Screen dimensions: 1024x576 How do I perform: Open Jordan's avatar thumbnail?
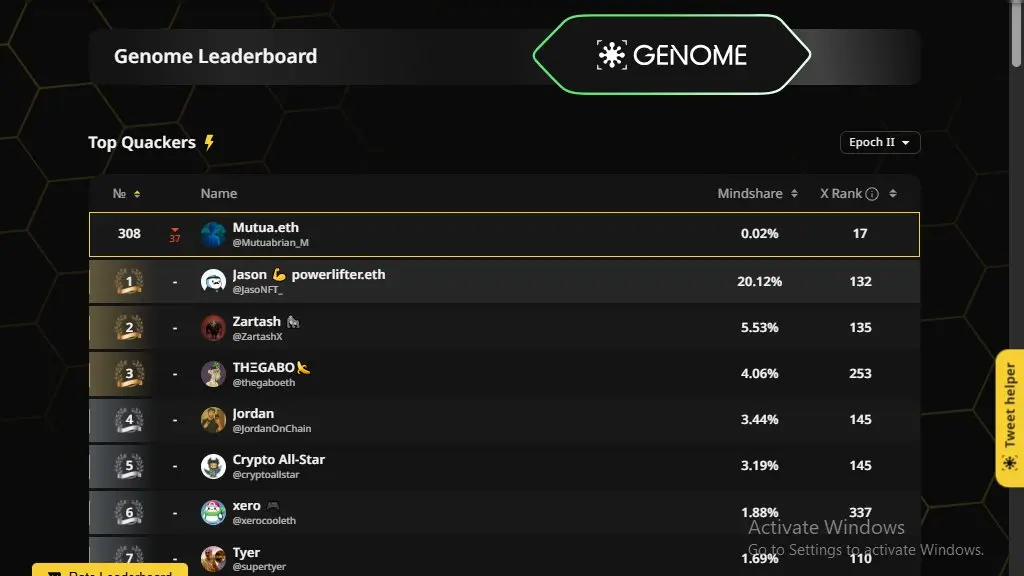point(213,420)
